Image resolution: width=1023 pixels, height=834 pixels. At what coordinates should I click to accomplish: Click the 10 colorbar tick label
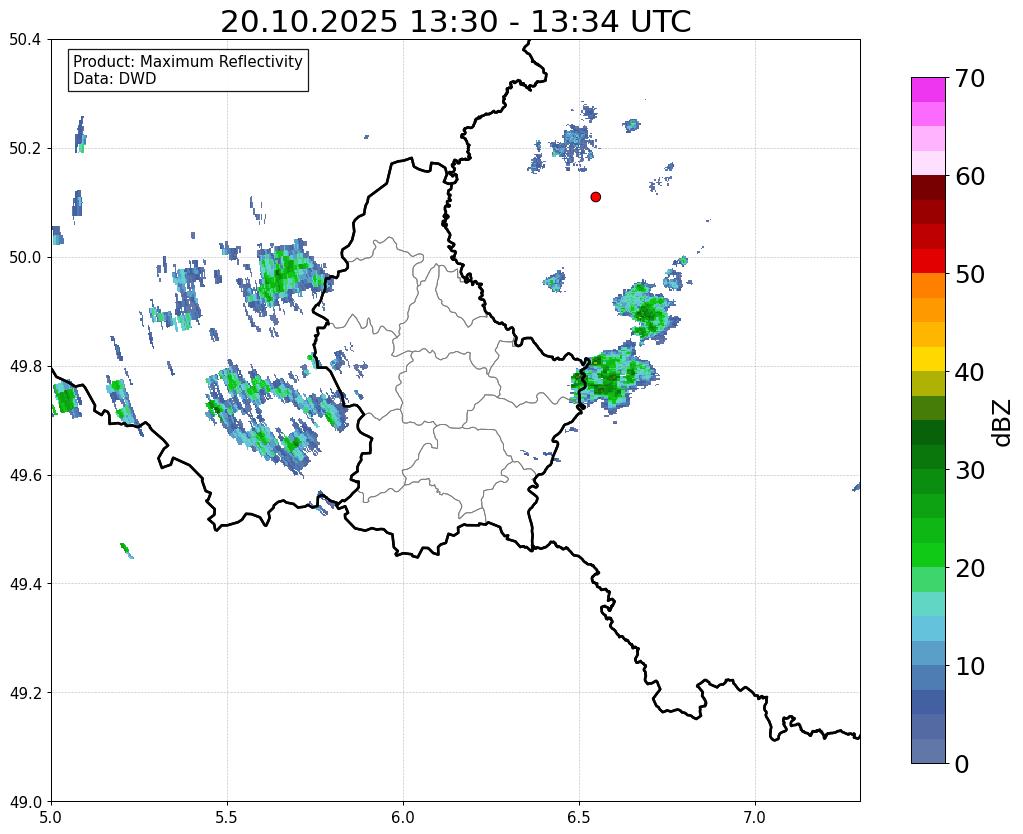pyautogui.click(x=969, y=666)
